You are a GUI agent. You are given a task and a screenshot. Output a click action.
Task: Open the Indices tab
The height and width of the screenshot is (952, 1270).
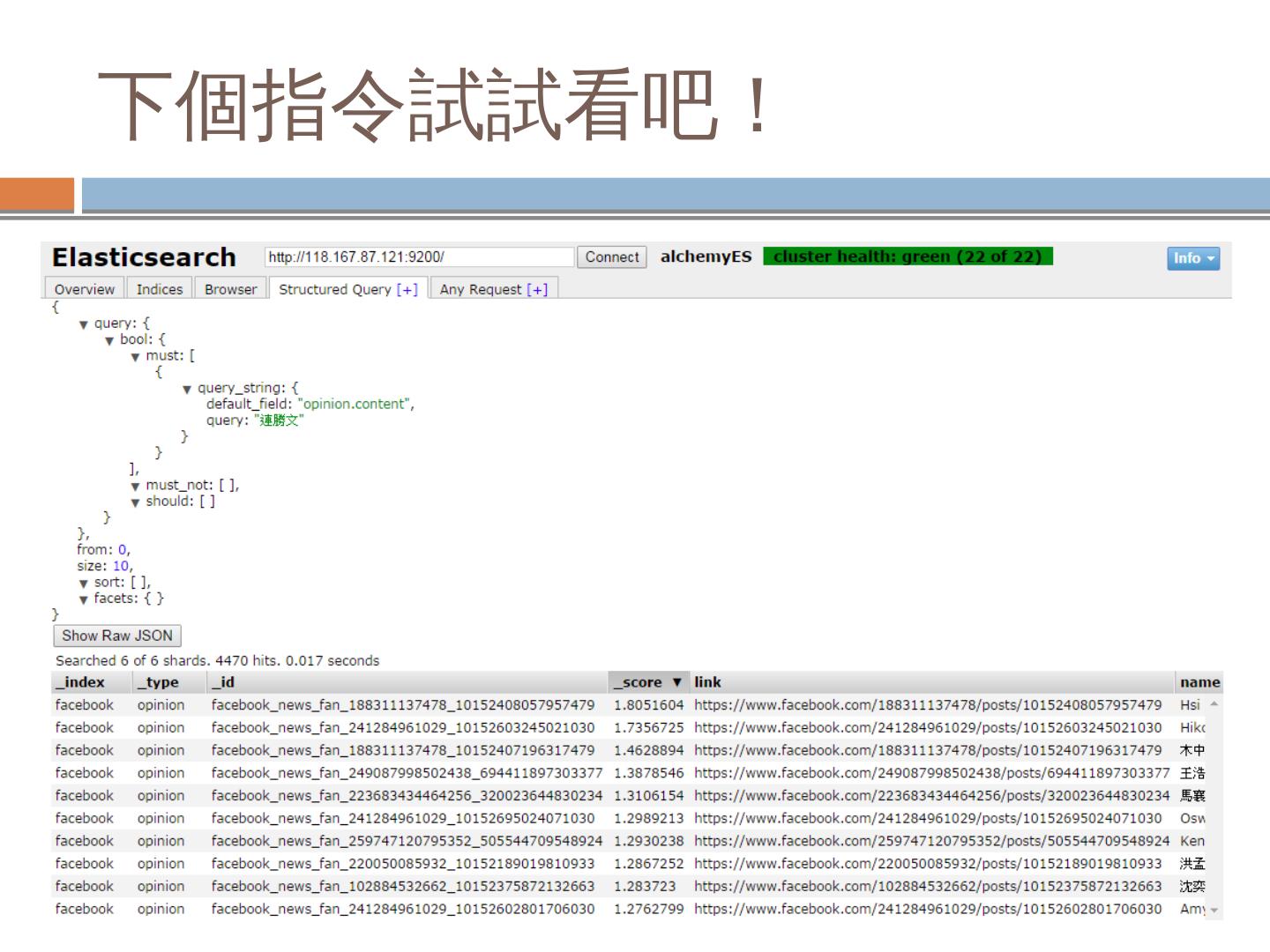(160, 289)
